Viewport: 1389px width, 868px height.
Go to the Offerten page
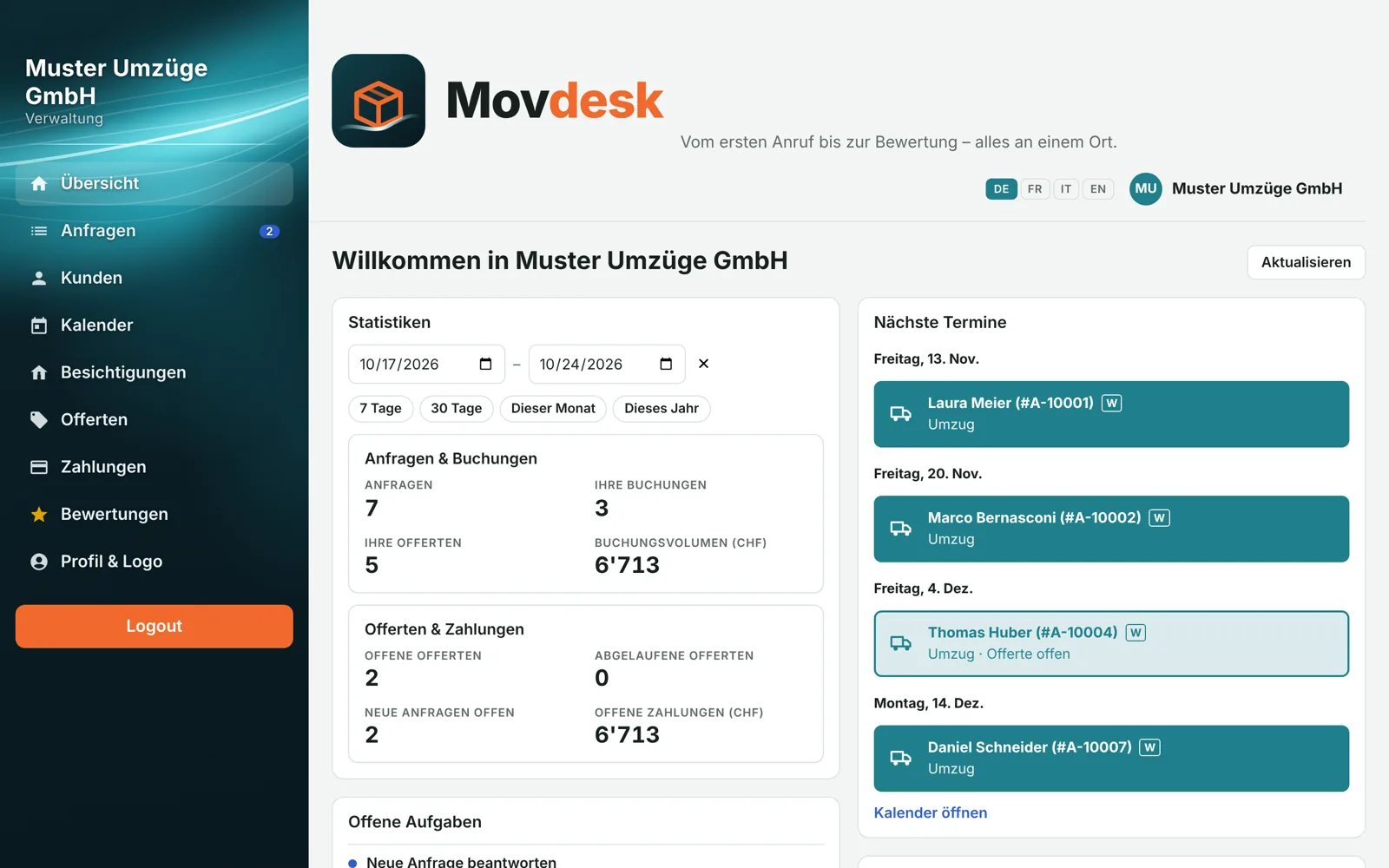point(155,420)
